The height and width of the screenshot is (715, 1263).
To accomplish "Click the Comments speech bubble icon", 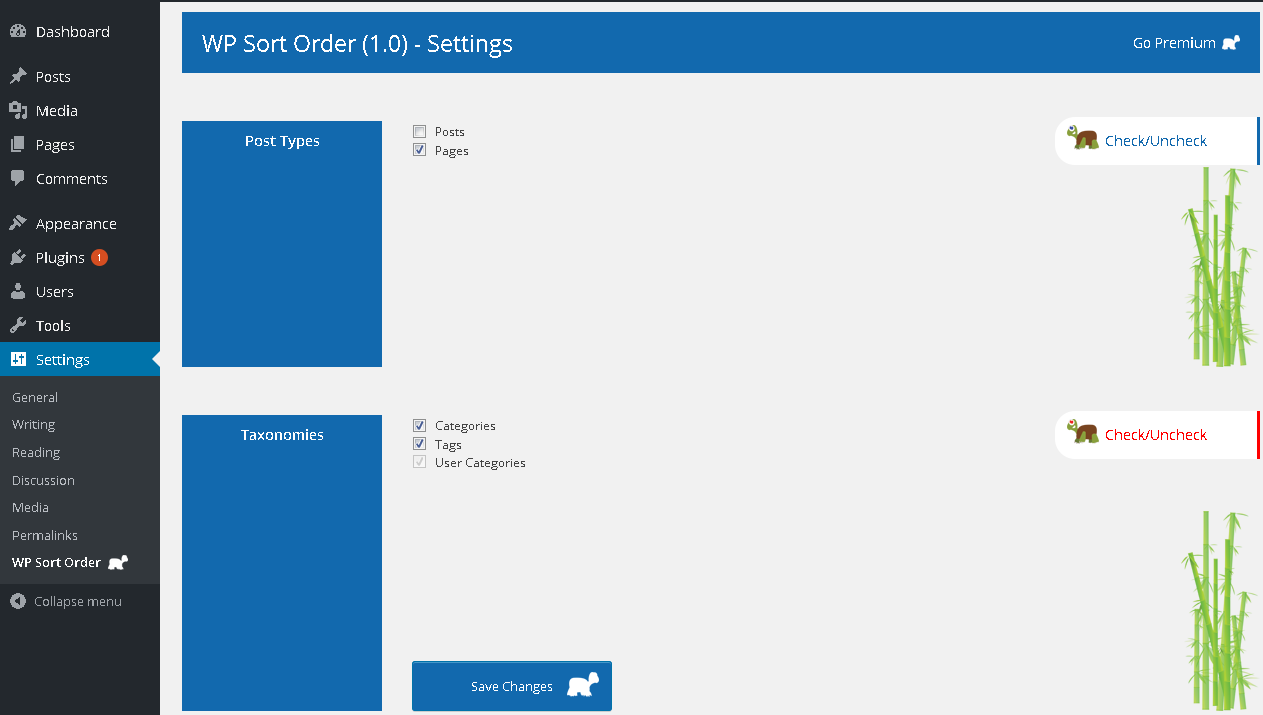I will pos(18,178).
